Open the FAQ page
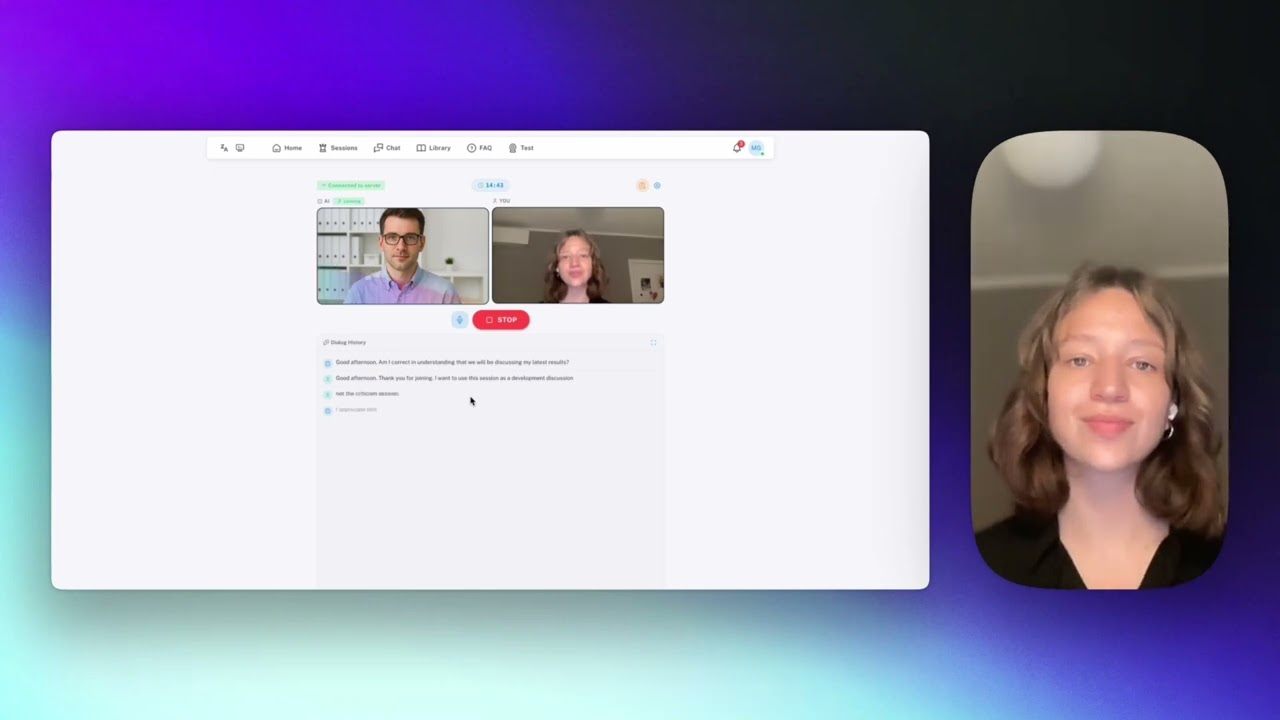The image size is (1280, 720). [x=479, y=148]
